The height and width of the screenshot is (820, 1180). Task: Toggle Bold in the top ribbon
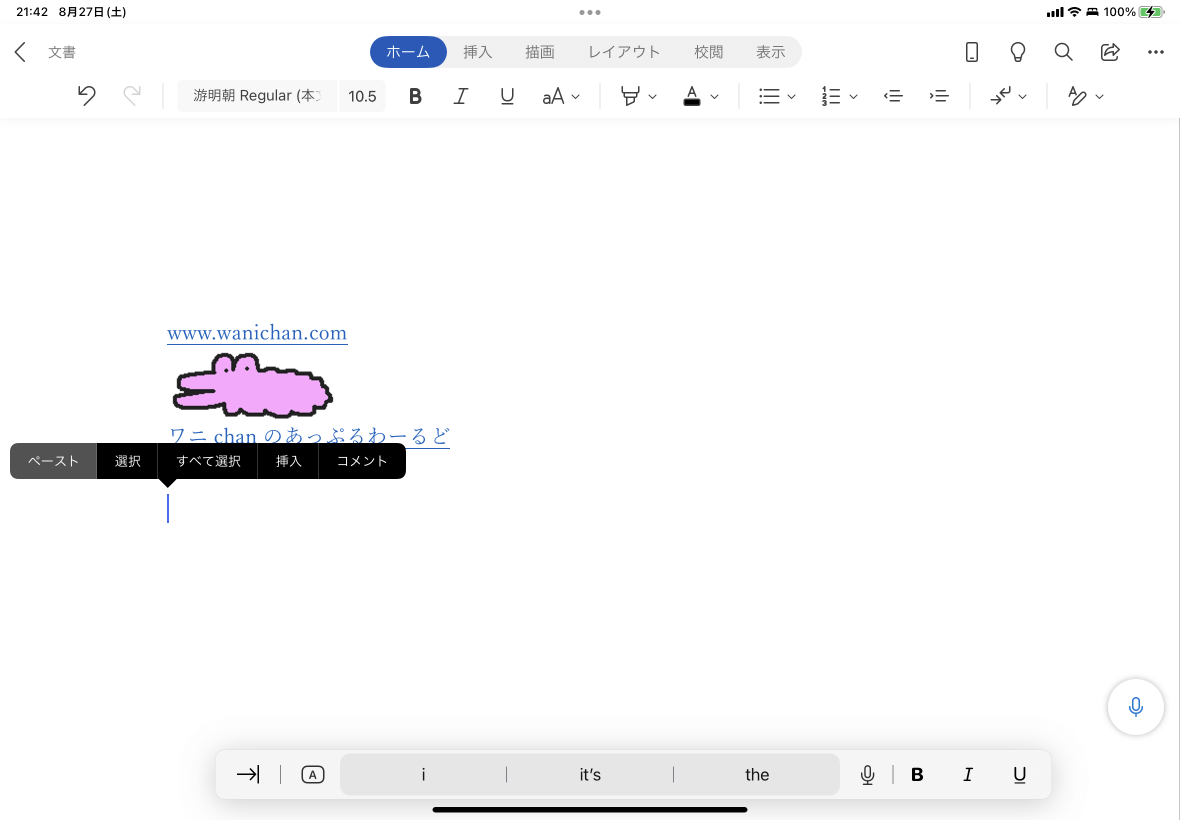point(415,96)
